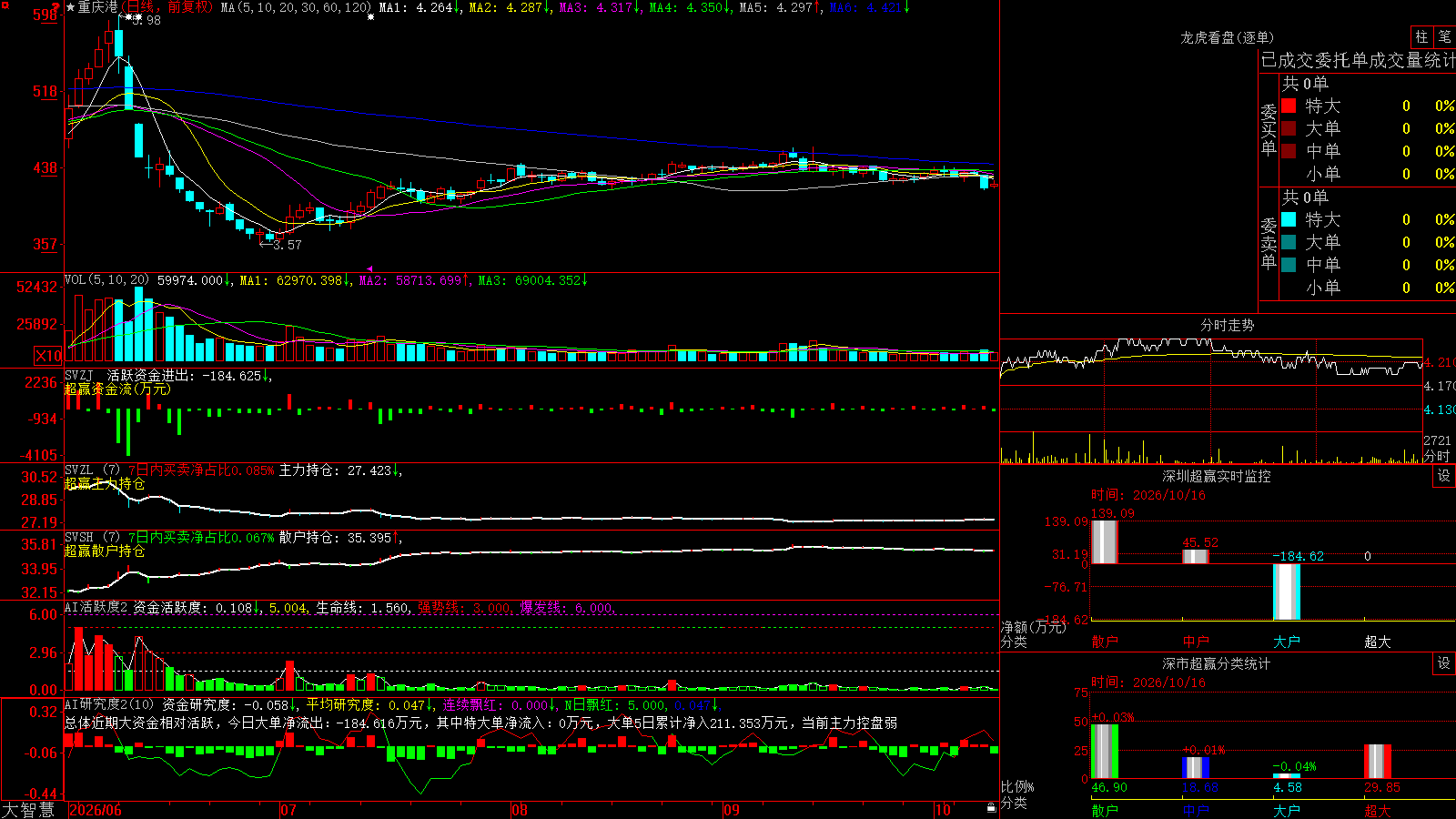Click the red 特大 buy order swatch
This screenshot has height=819, width=1456.
coord(1289,106)
